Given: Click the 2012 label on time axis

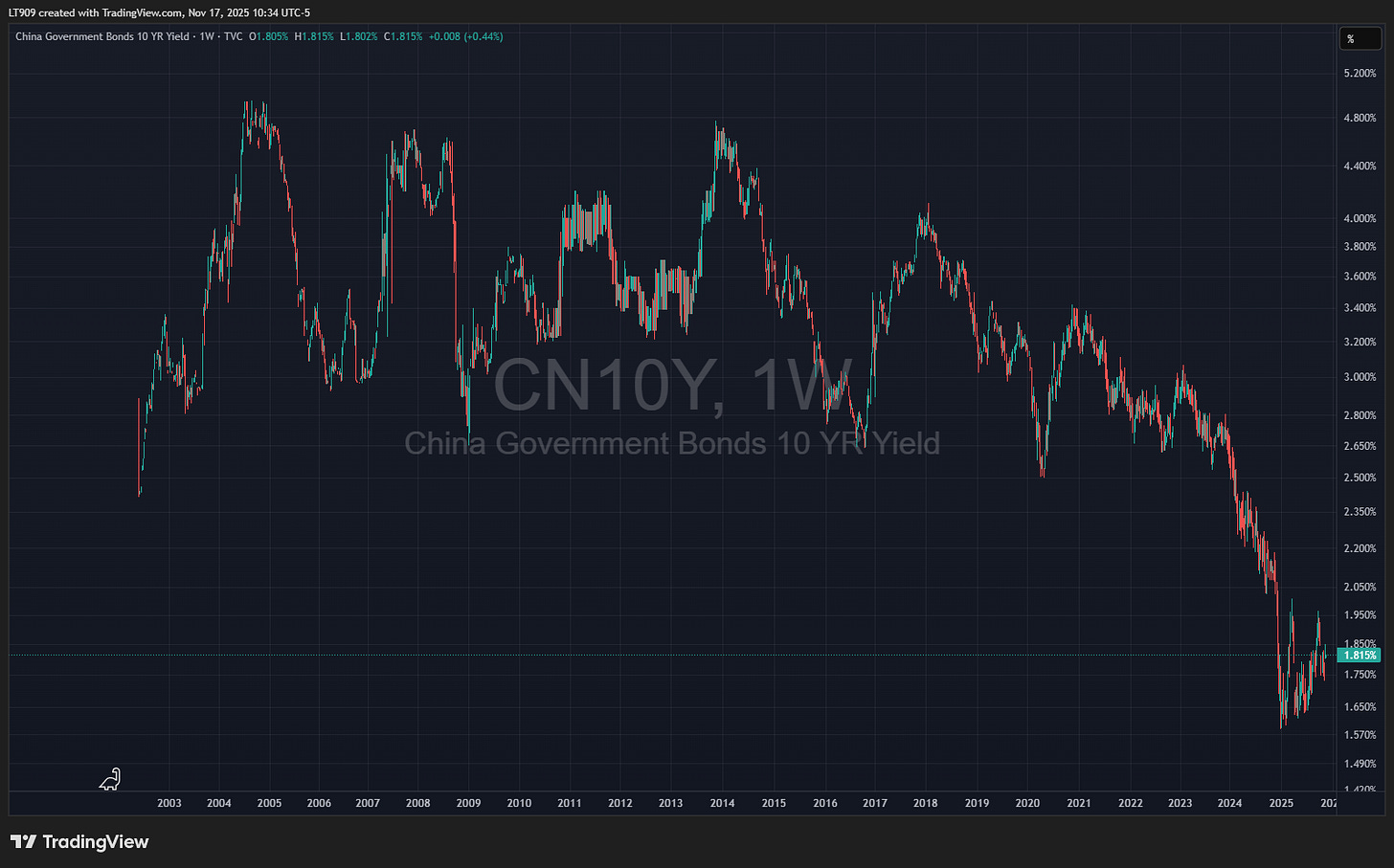Looking at the screenshot, I should click(619, 803).
